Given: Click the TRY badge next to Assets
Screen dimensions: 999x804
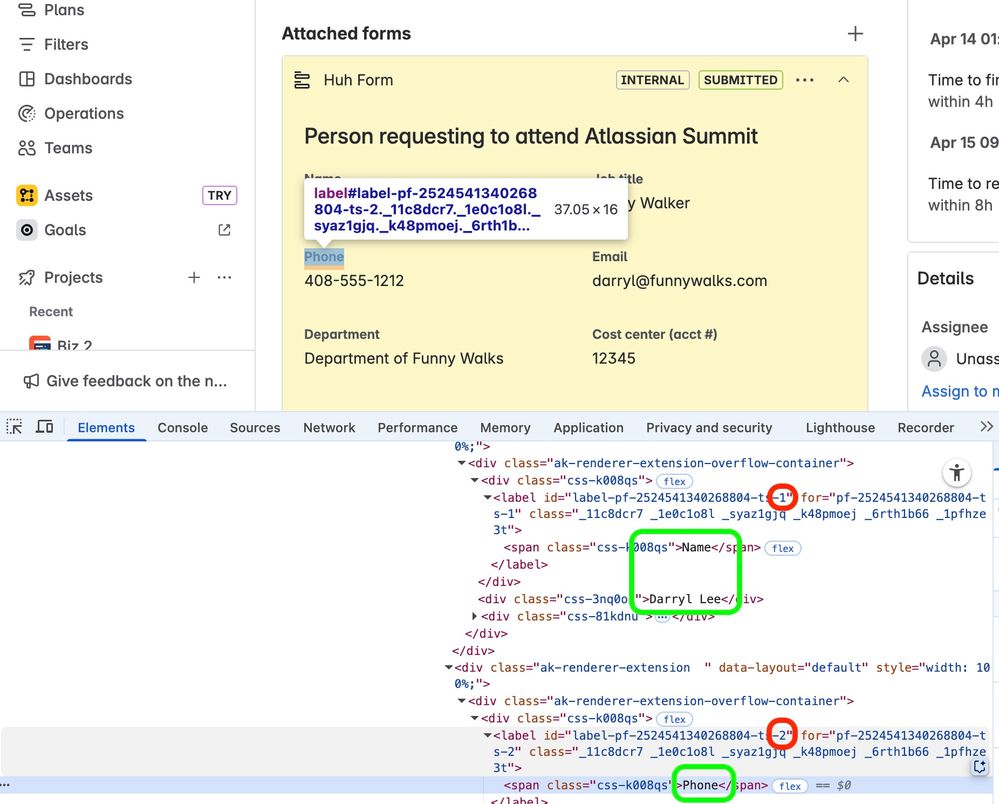Looking at the screenshot, I should [219, 196].
